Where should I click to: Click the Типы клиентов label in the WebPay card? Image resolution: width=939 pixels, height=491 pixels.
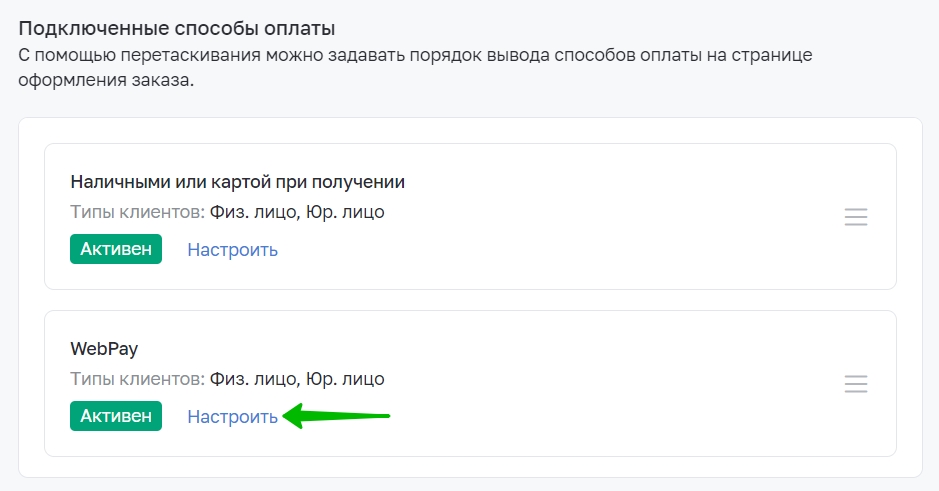tap(138, 379)
